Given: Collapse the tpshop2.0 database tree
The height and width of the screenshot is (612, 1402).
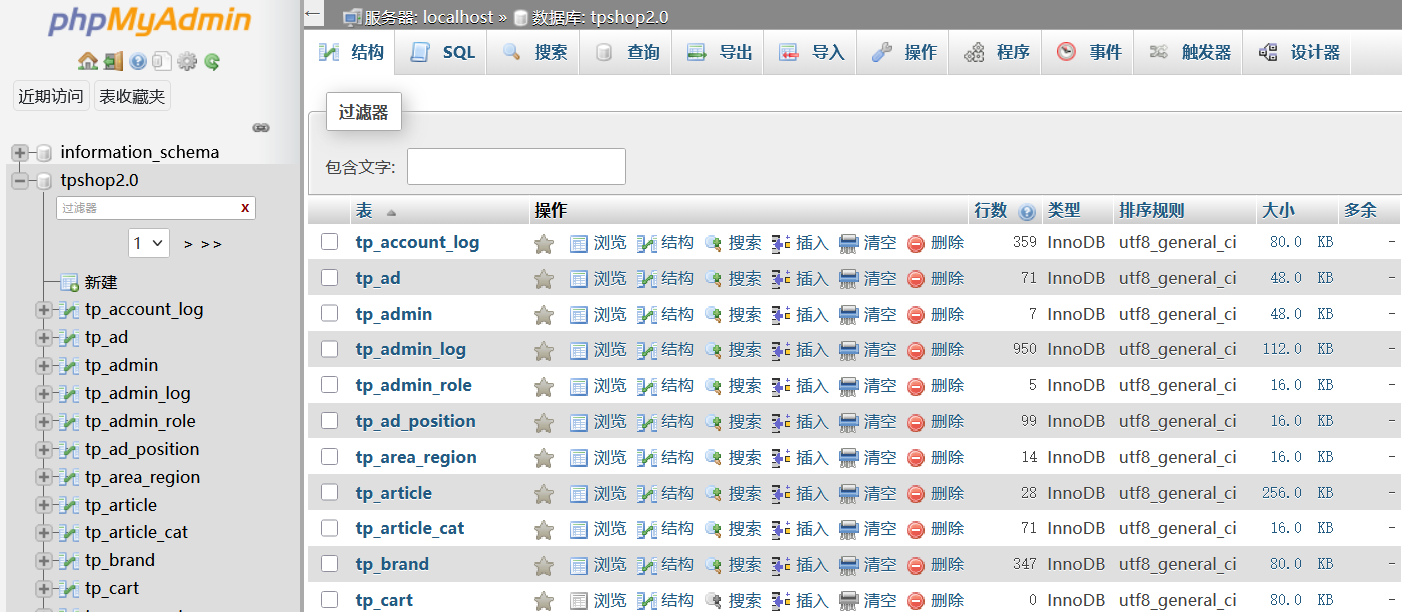Looking at the screenshot, I should click(x=20, y=181).
